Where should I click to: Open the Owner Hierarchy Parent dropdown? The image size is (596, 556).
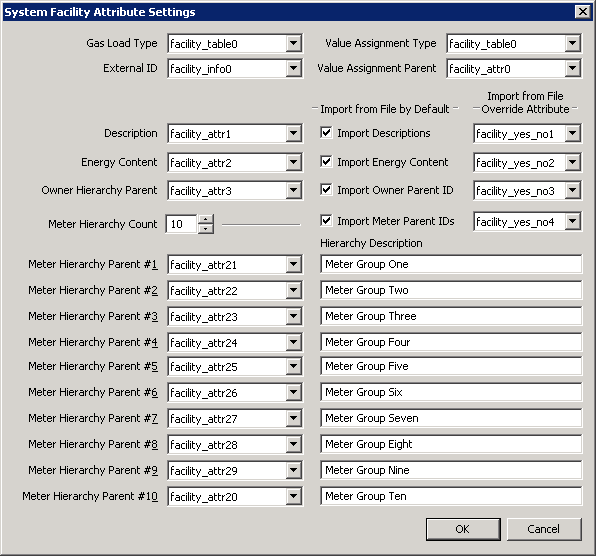tap(293, 190)
